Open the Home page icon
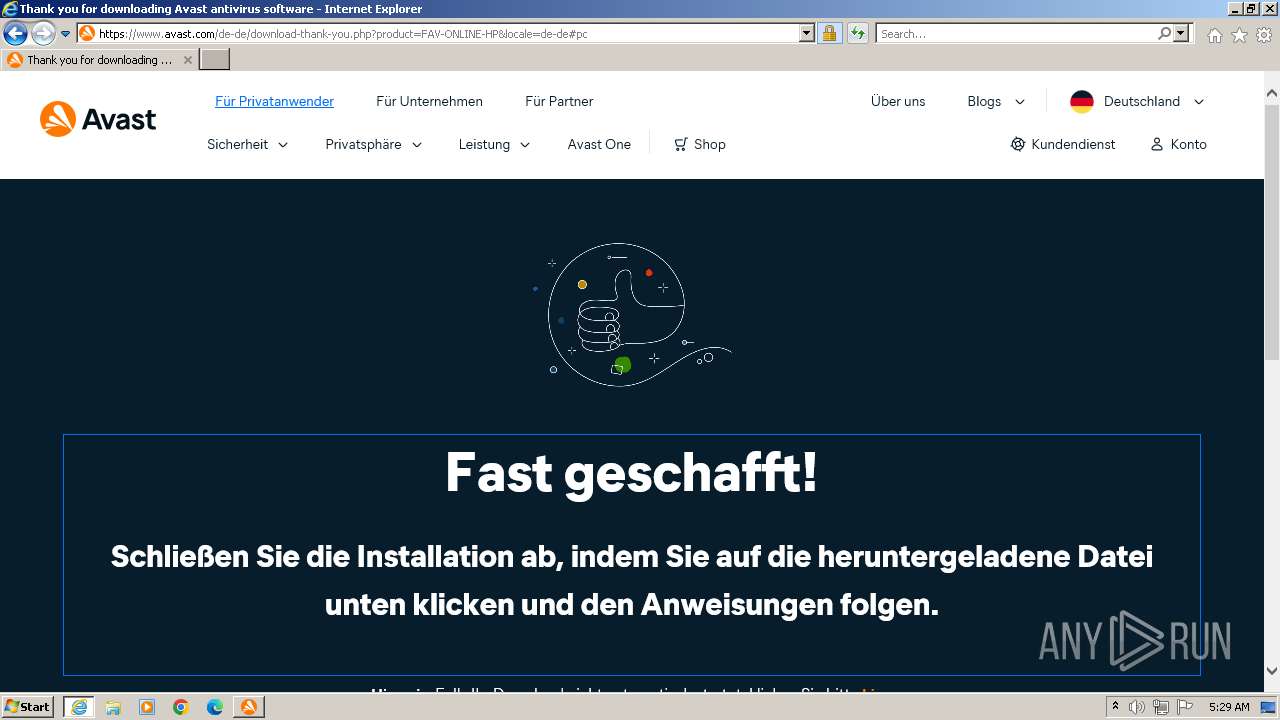1280x720 pixels. point(1214,35)
